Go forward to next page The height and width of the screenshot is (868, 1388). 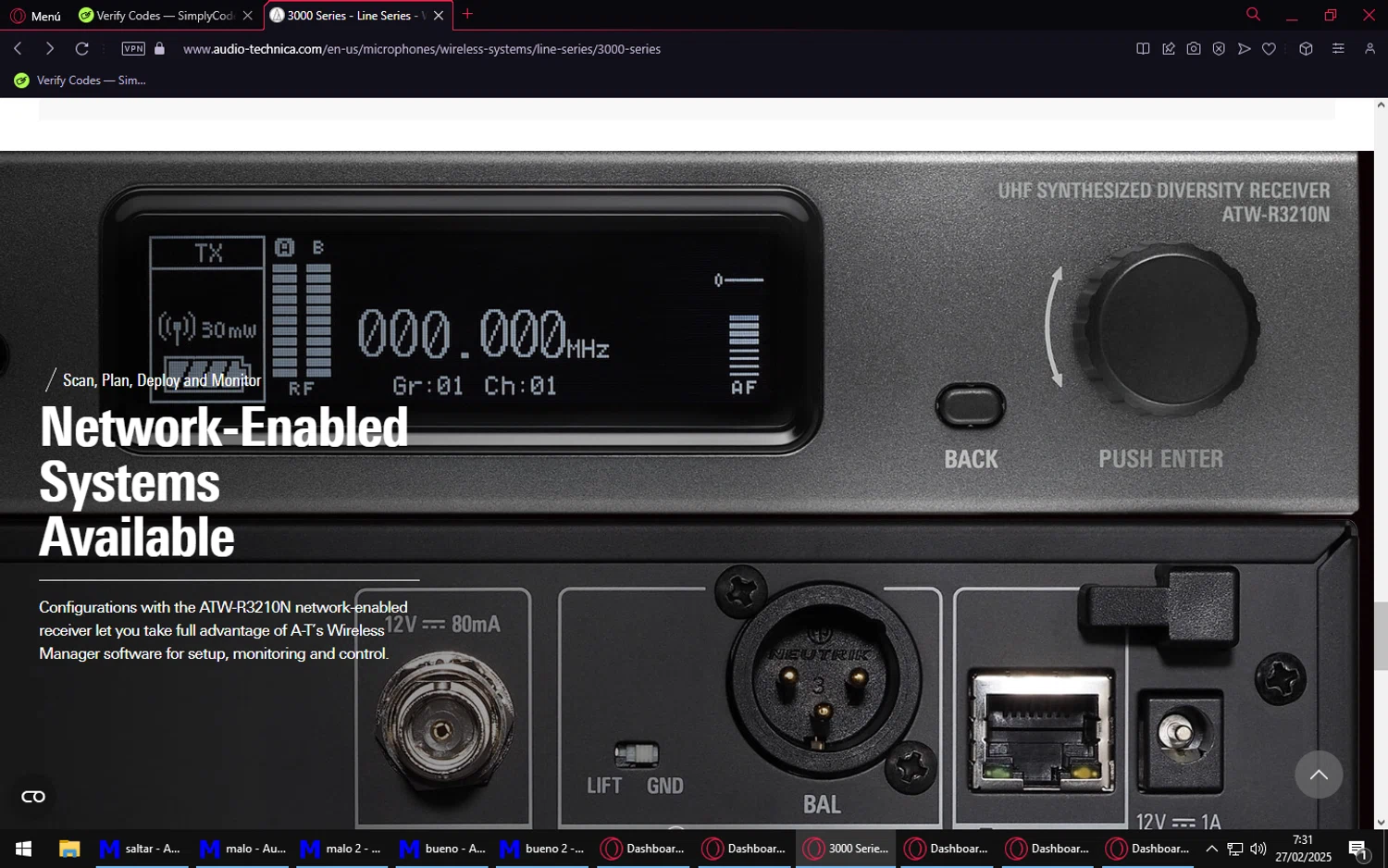click(50, 49)
